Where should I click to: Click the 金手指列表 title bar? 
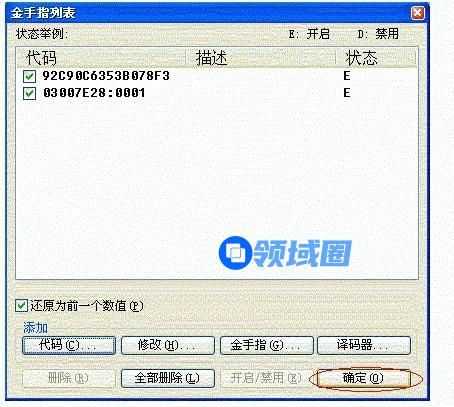click(207, 13)
